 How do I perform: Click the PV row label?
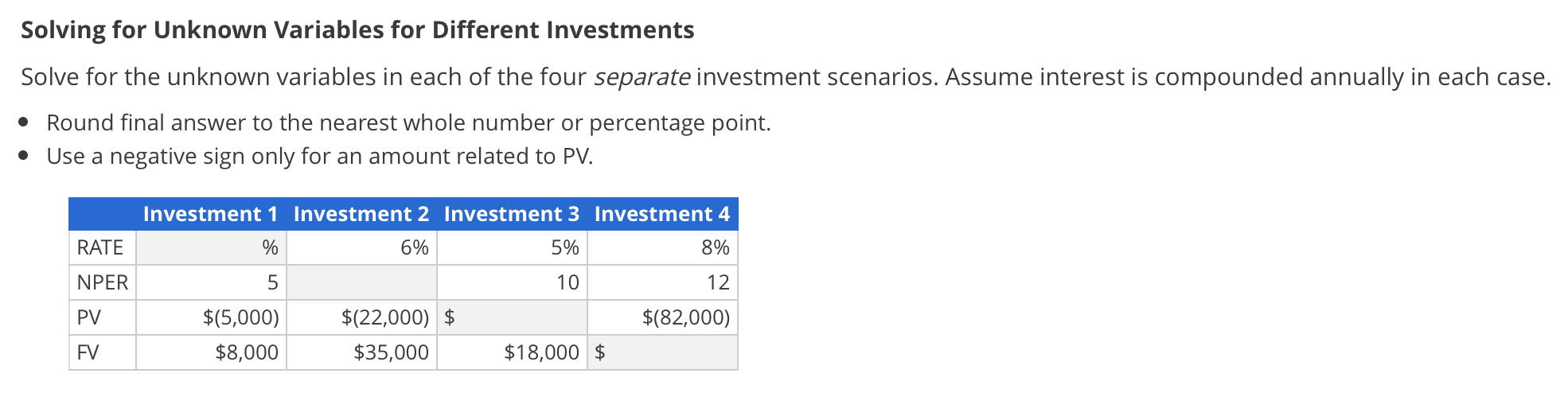coord(89,317)
